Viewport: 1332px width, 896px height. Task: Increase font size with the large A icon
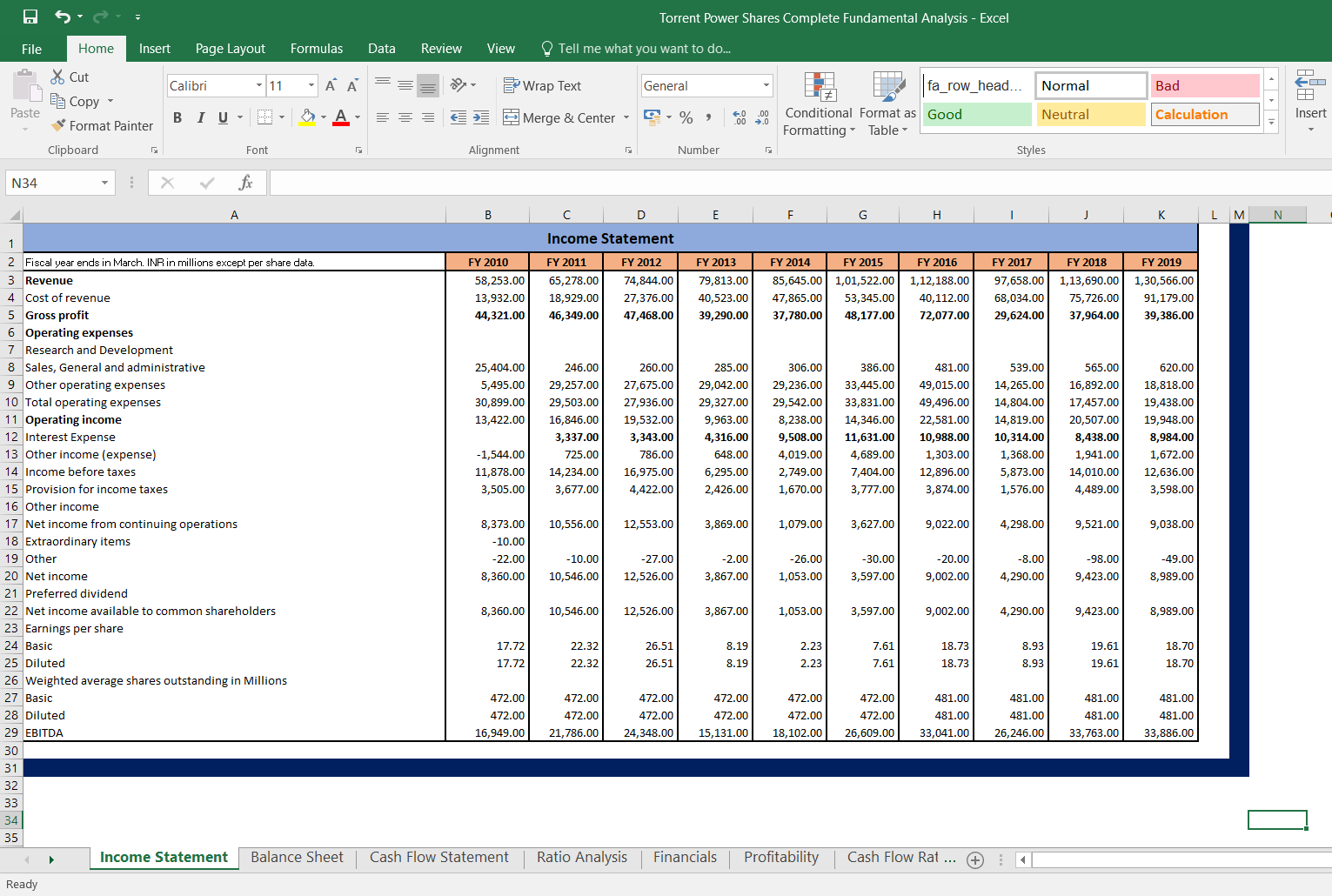[x=331, y=85]
